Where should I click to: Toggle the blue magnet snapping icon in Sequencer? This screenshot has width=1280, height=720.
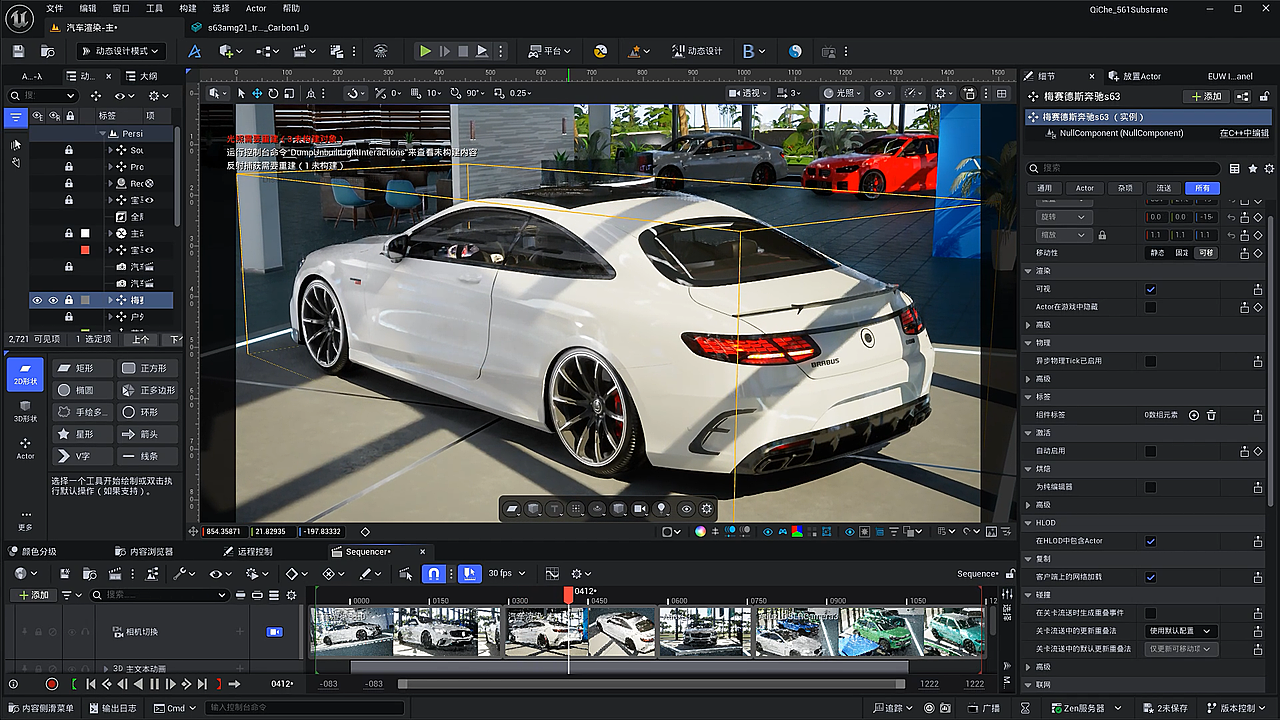coord(433,574)
